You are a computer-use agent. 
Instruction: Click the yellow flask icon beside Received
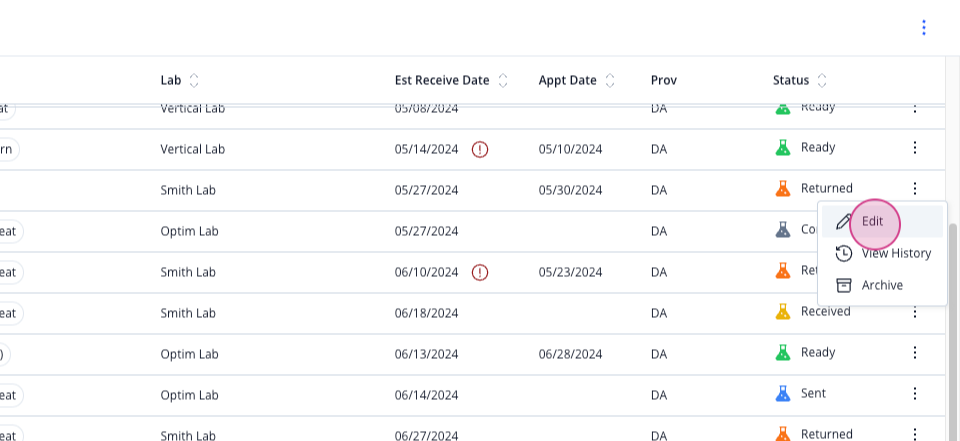click(x=782, y=312)
